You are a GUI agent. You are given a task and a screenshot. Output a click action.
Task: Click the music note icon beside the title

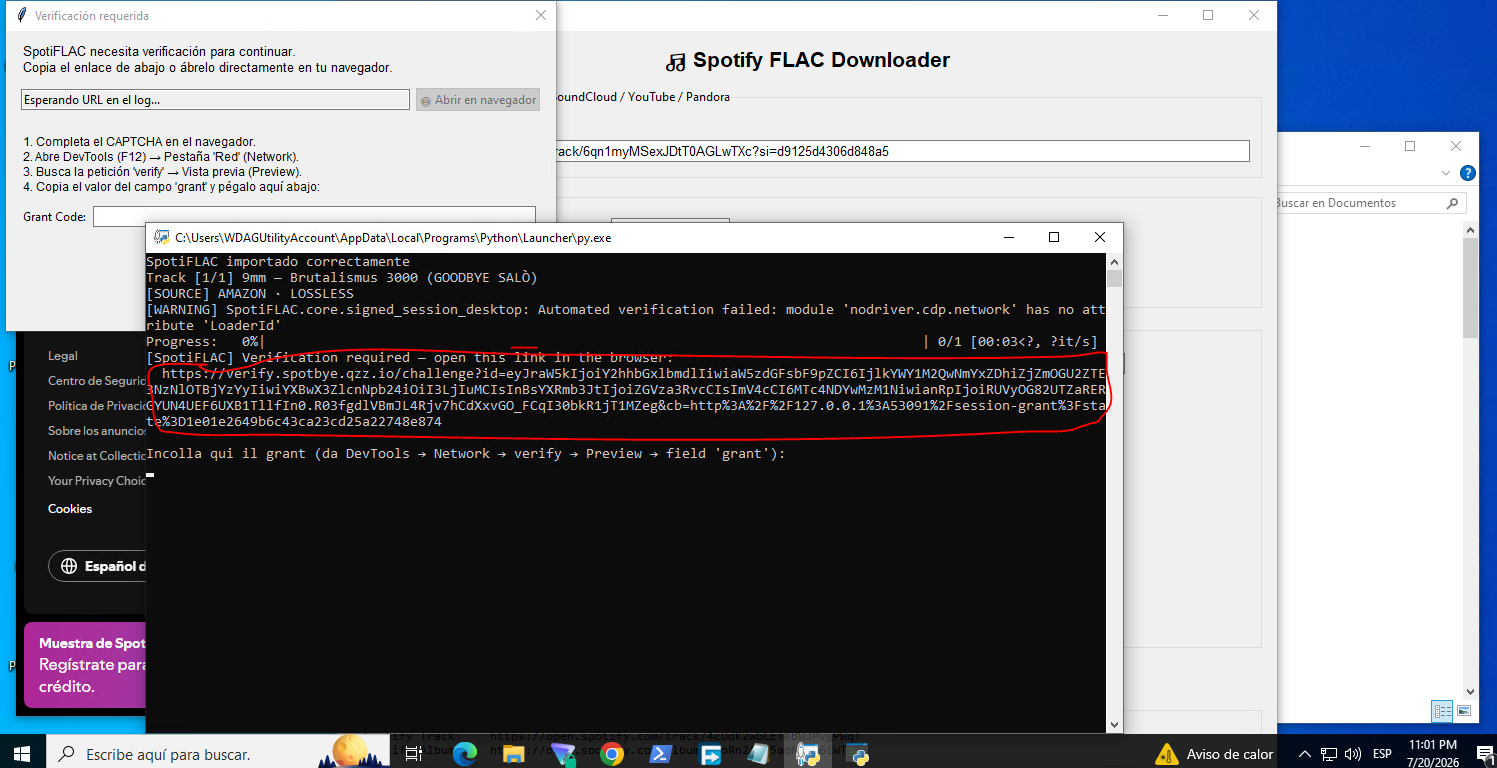(677, 62)
